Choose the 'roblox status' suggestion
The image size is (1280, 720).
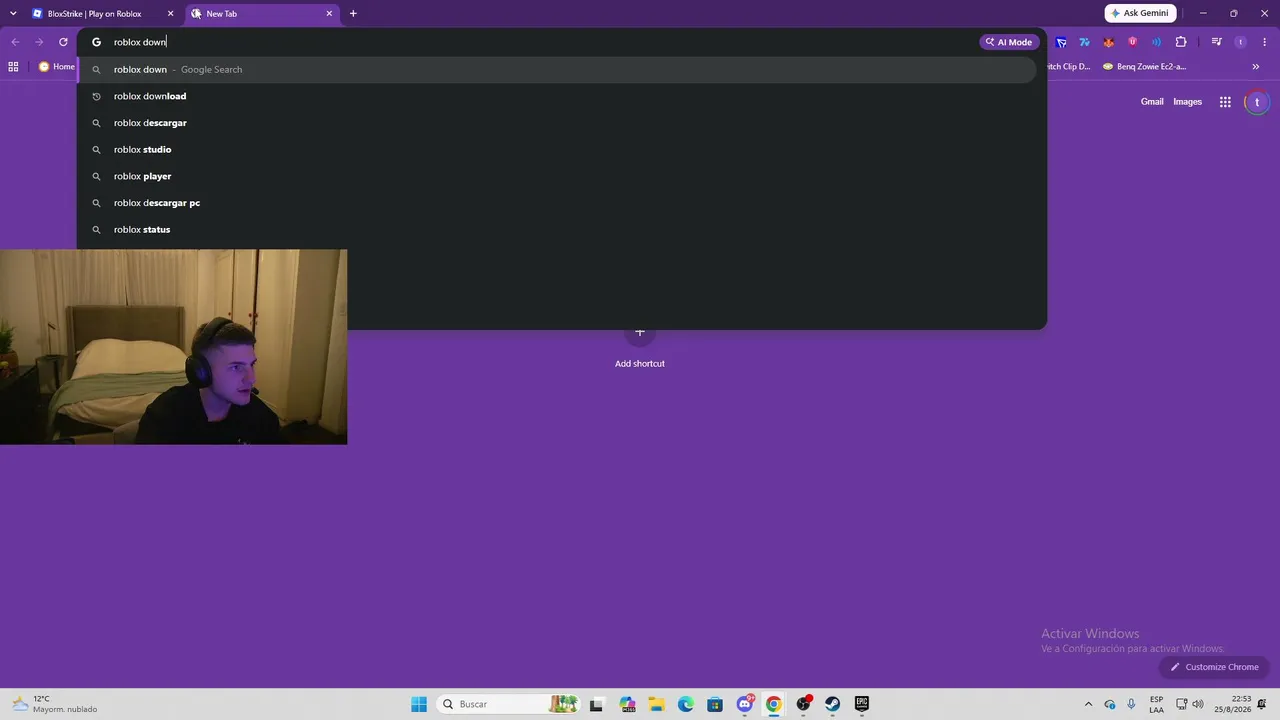(556, 230)
